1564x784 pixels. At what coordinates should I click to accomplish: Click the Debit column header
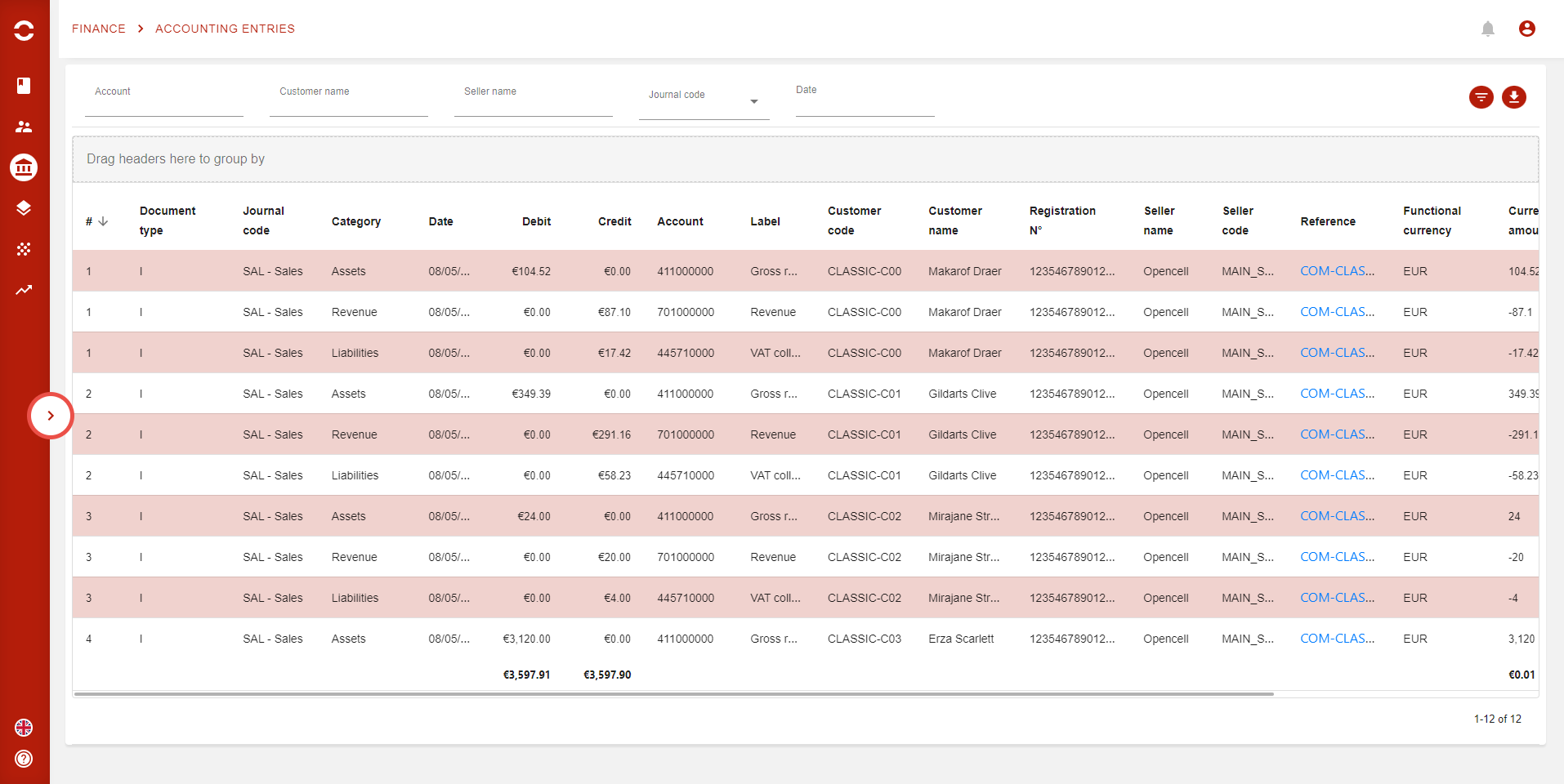coord(536,221)
